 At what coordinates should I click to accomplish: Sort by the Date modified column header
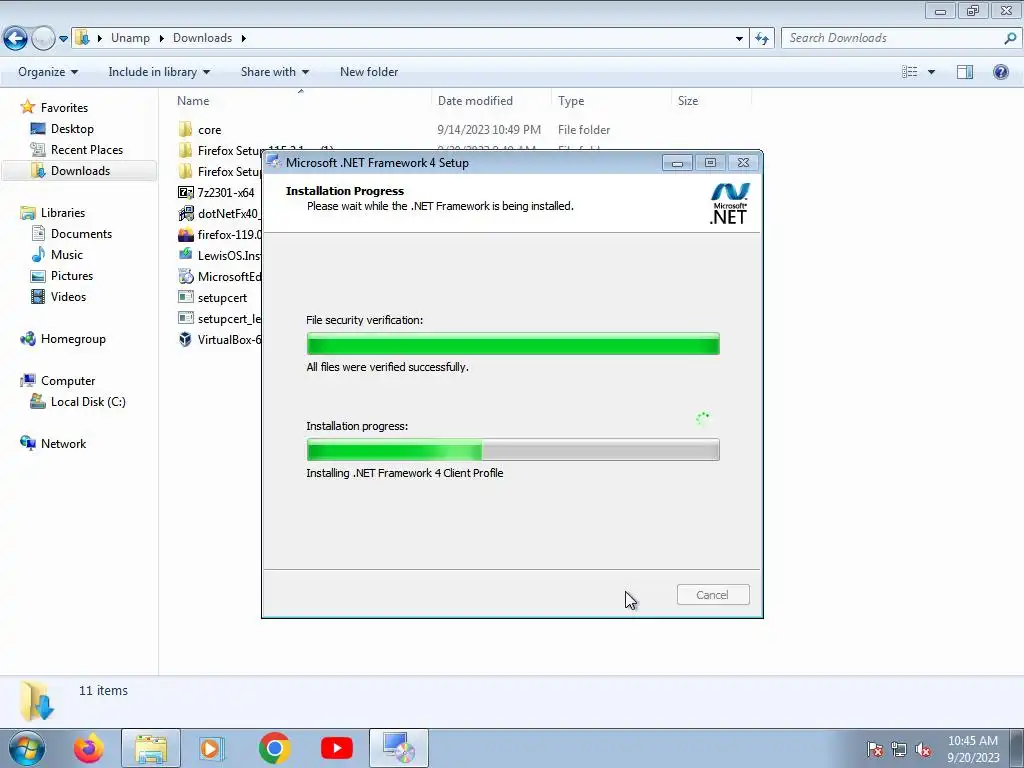pyautogui.click(x=475, y=101)
